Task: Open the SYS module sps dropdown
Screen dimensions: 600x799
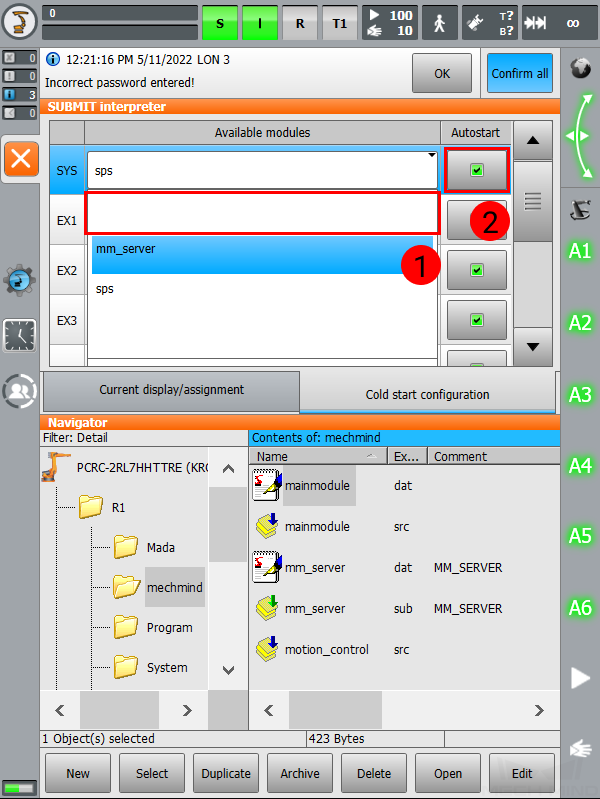Action: [263, 170]
